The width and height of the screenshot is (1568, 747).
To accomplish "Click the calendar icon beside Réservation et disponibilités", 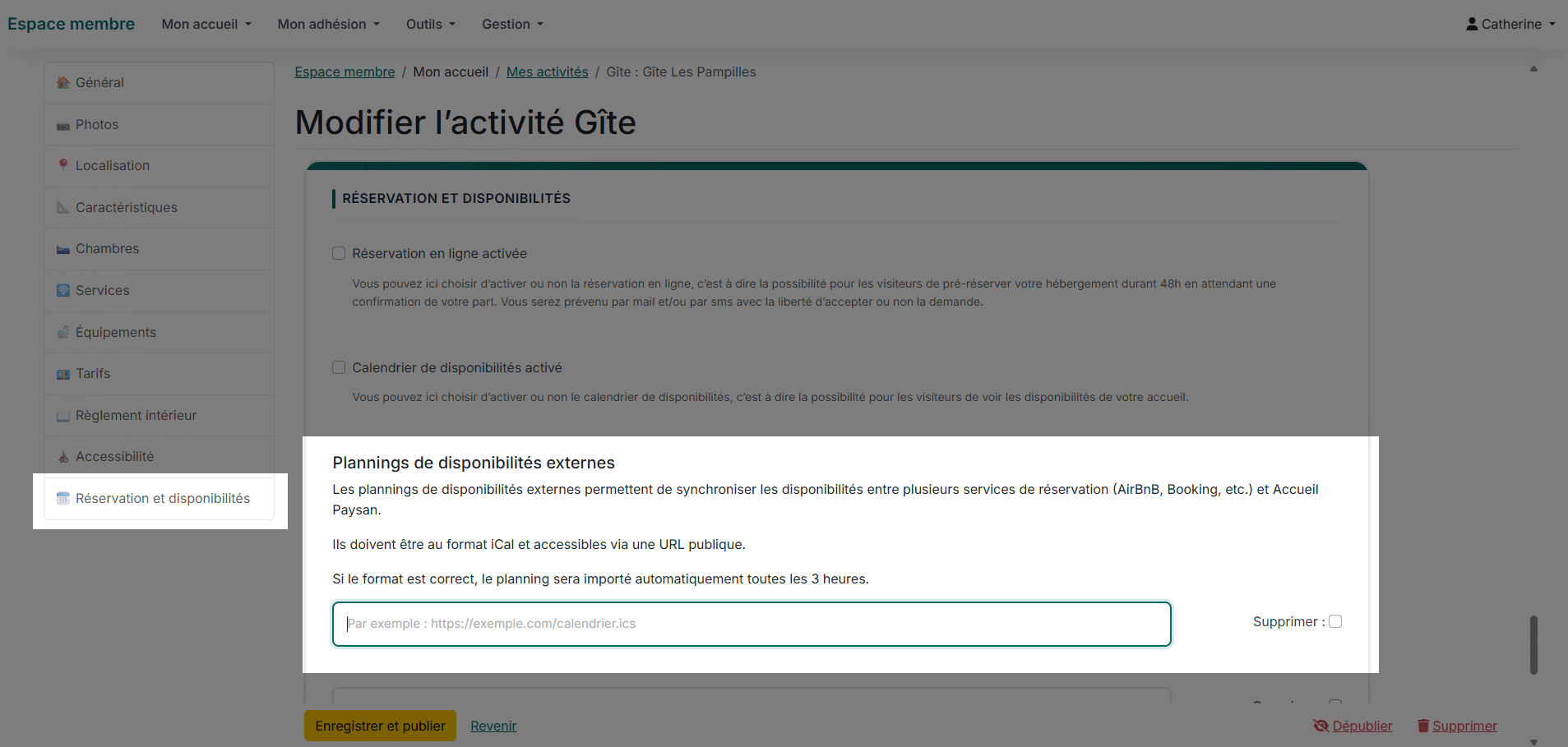I will (62, 498).
